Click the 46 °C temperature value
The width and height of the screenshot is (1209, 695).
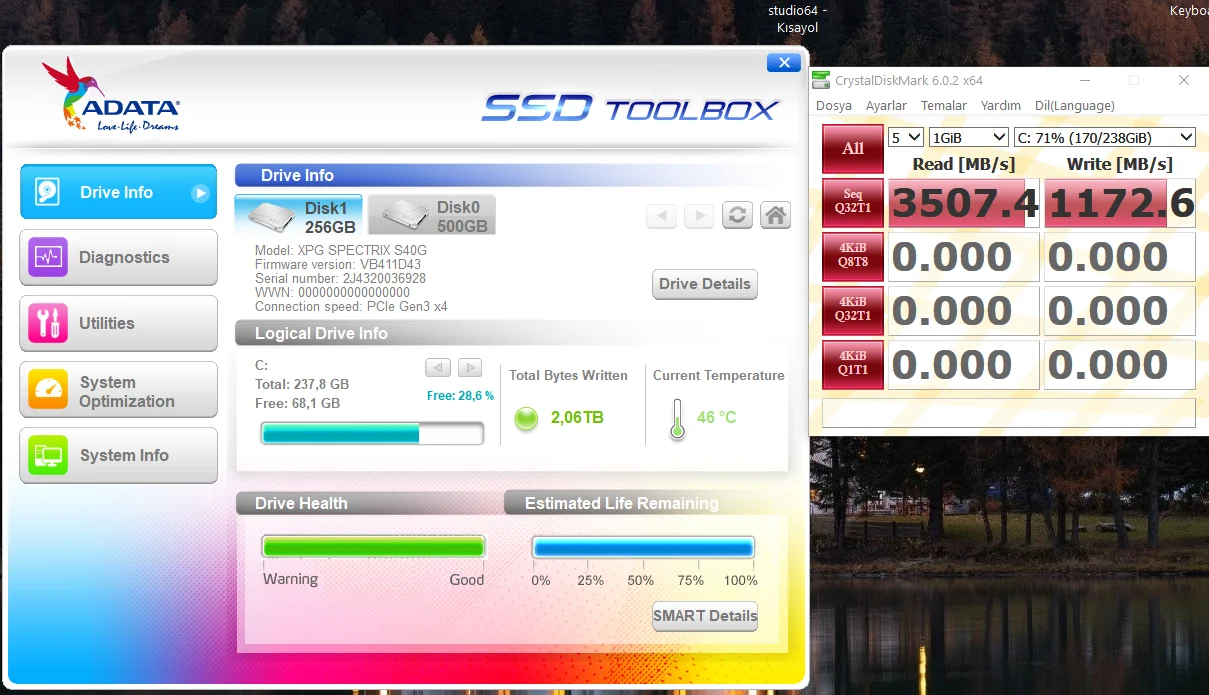(716, 417)
